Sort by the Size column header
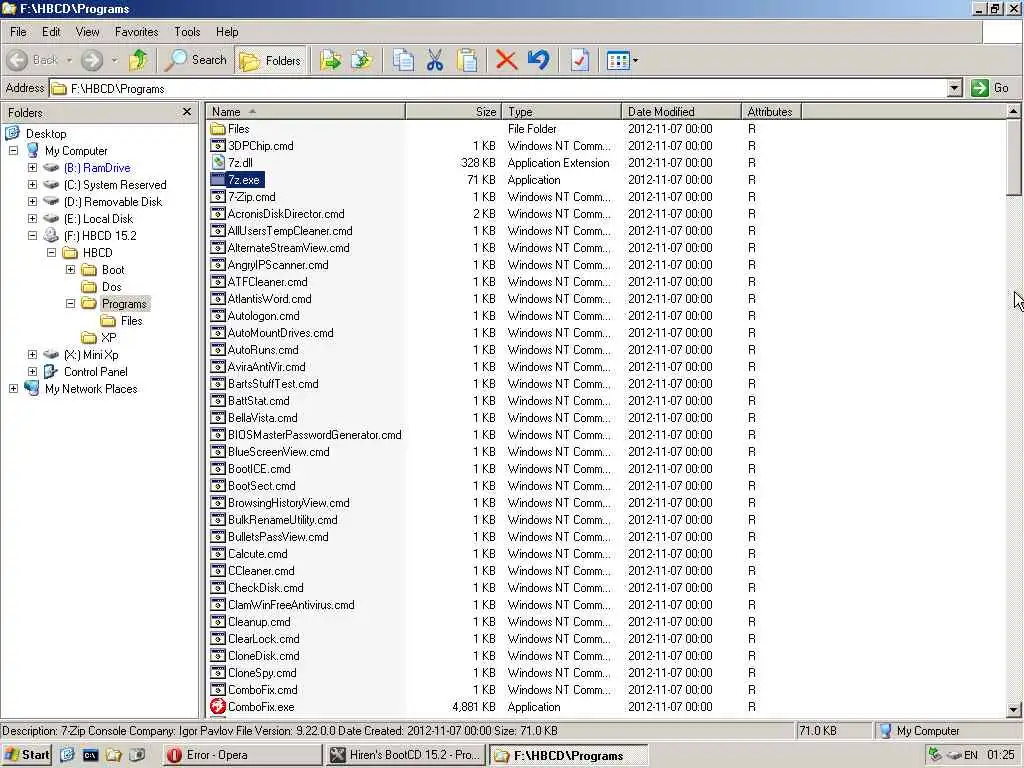 (x=454, y=112)
